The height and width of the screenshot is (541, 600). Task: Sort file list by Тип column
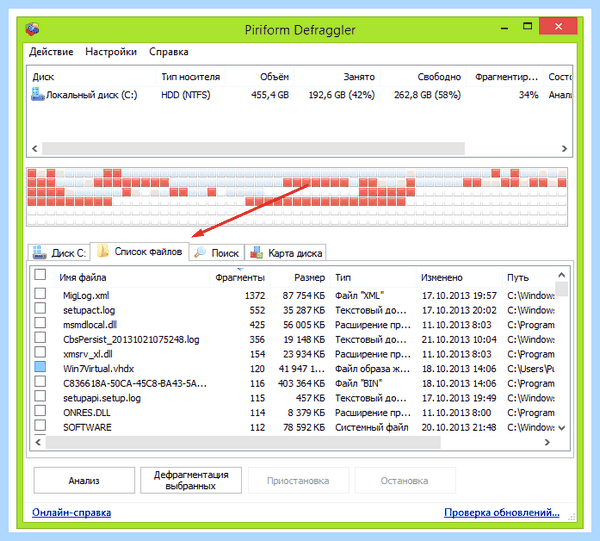[373, 277]
